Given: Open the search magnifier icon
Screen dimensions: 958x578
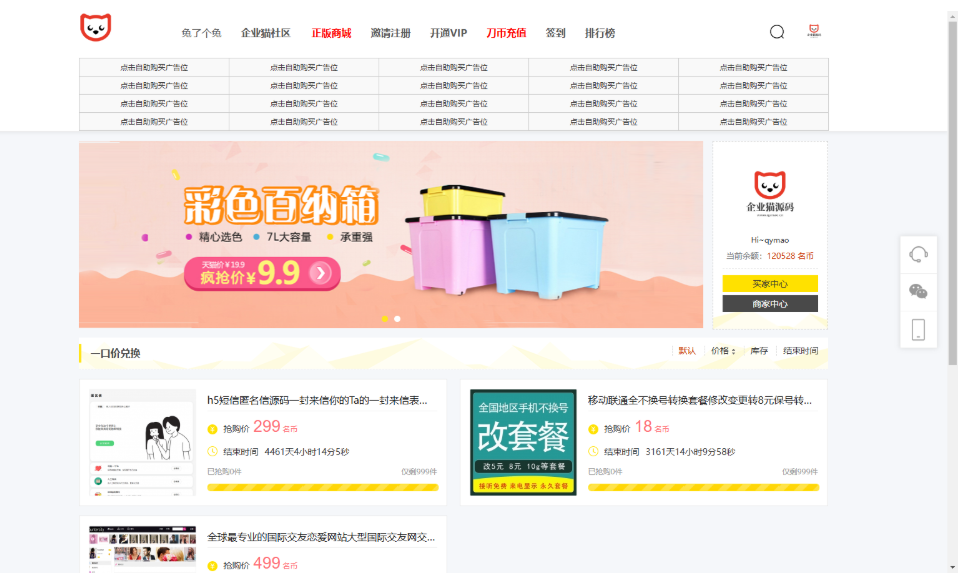Looking at the screenshot, I should click(x=777, y=32).
